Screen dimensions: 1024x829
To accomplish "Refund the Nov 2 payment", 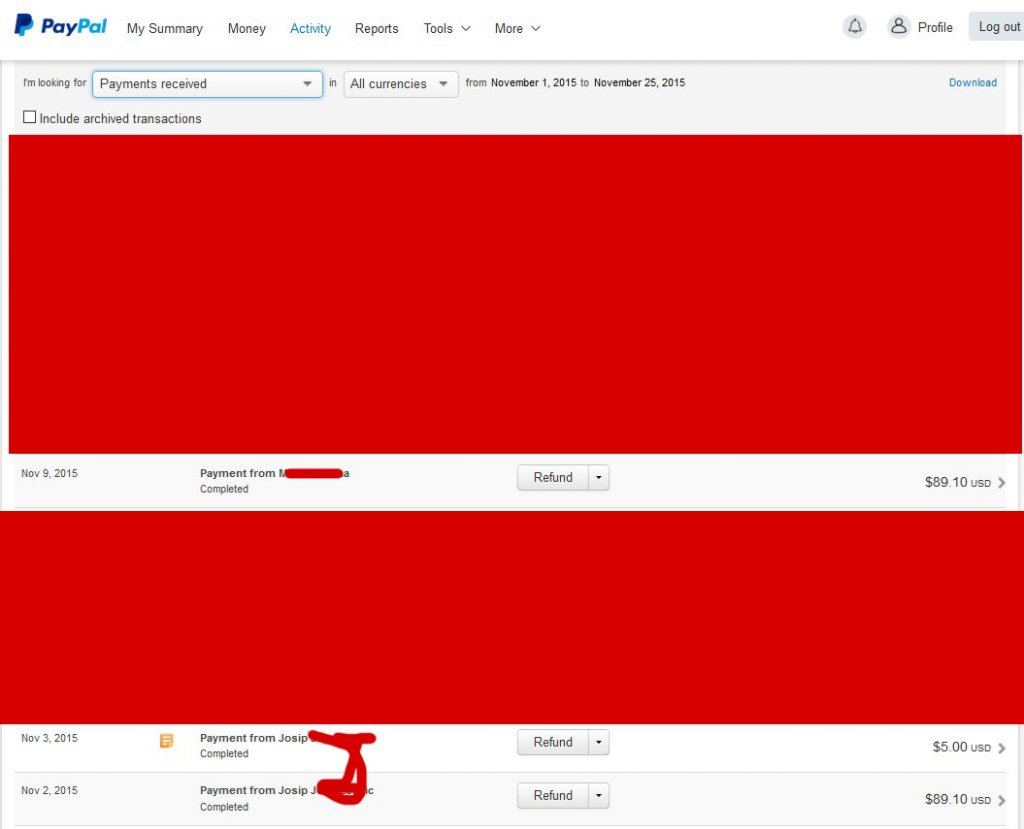I will 553,795.
